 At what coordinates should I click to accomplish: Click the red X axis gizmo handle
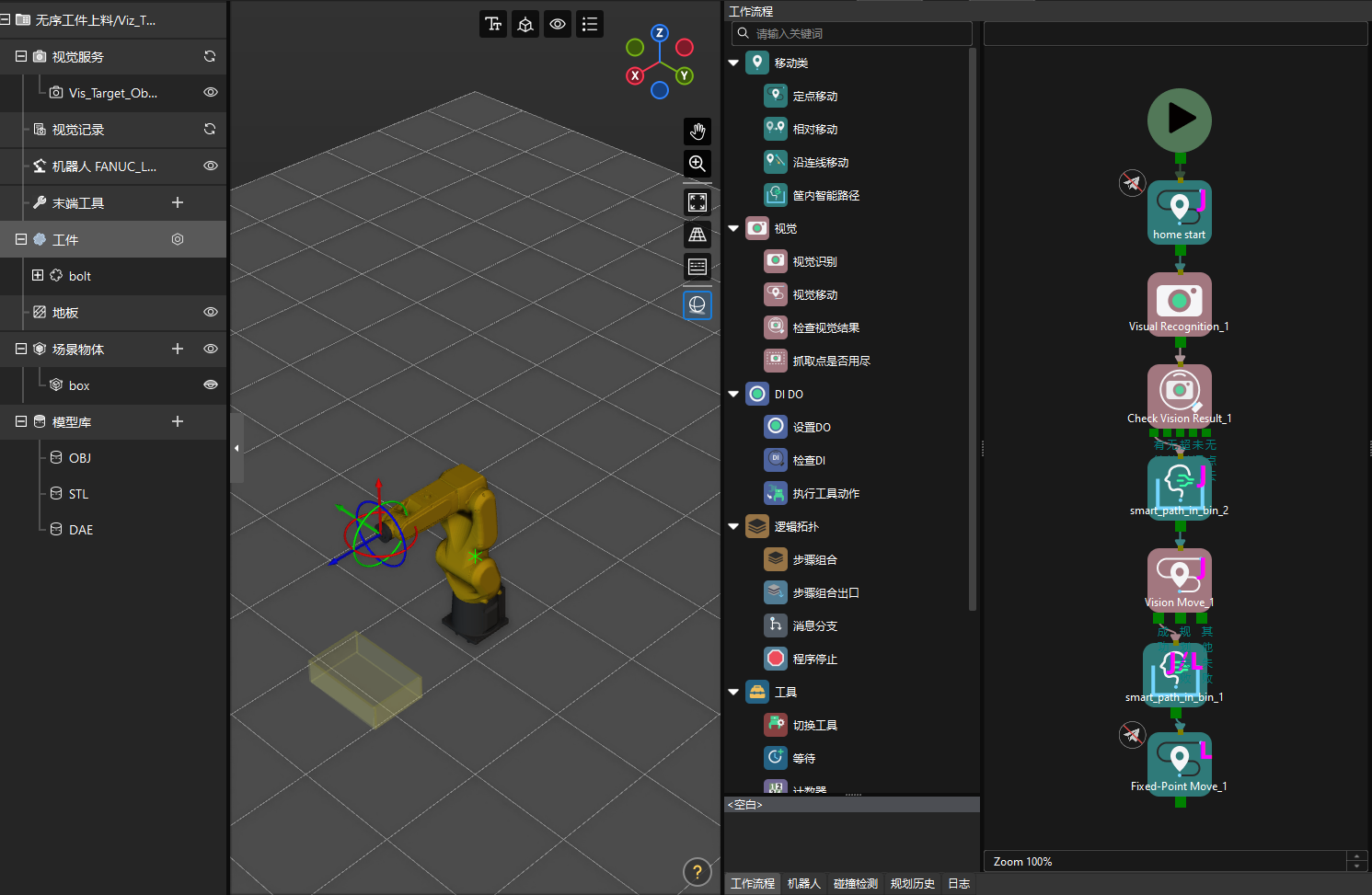[x=635, y=75]
